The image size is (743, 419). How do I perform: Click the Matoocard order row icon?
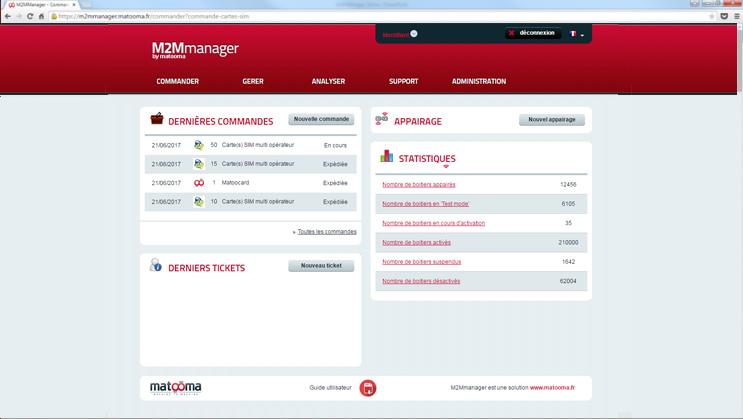coord(199,183)
